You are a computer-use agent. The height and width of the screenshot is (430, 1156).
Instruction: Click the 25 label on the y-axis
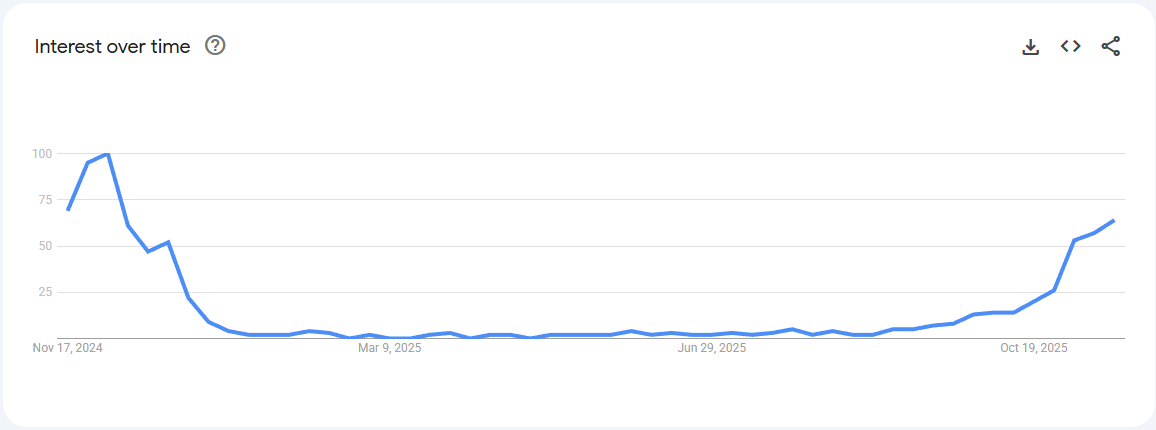coord(44,292)
